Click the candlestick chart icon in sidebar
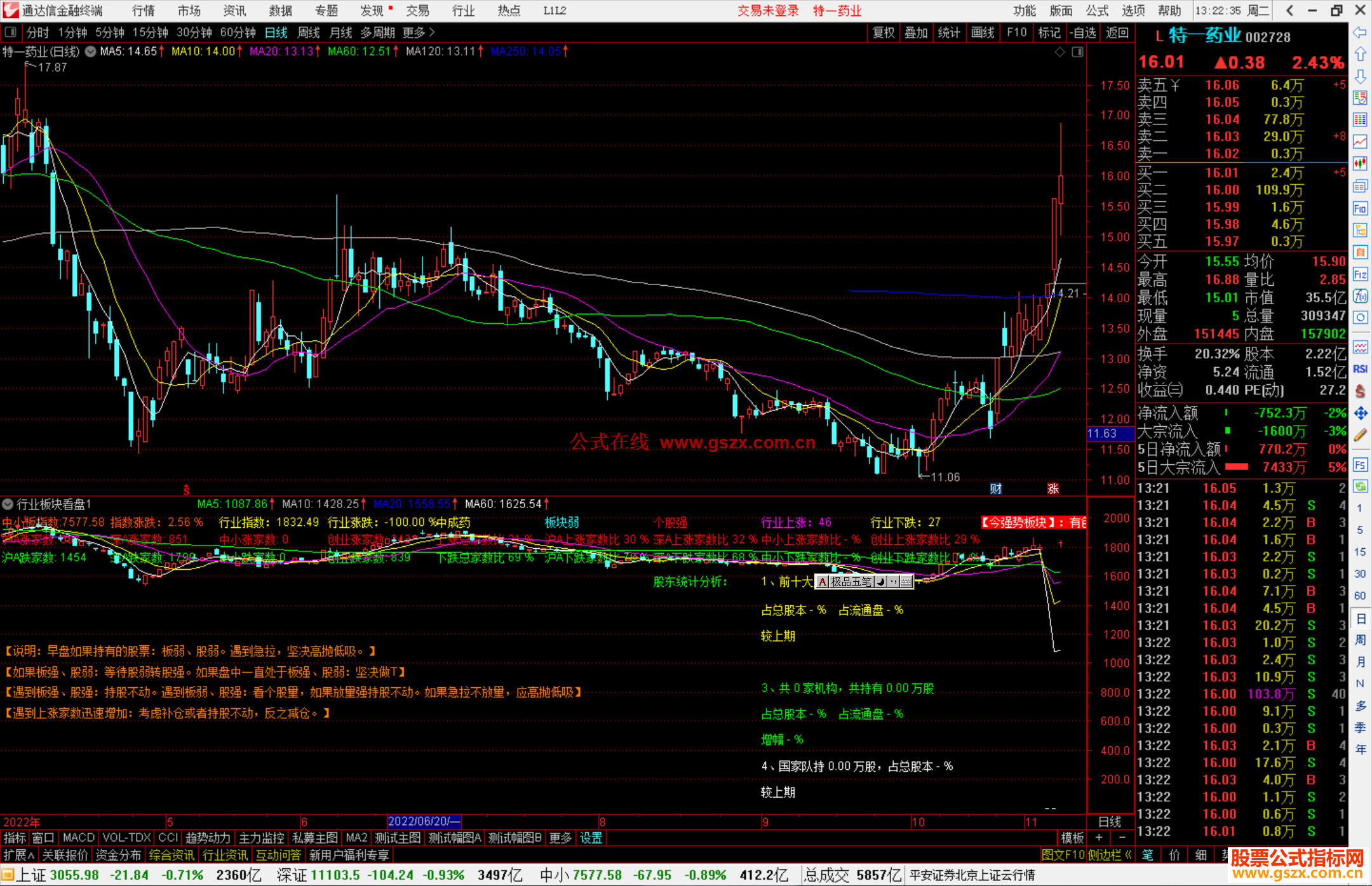The image size is (1372, 886). (1360, 164)
